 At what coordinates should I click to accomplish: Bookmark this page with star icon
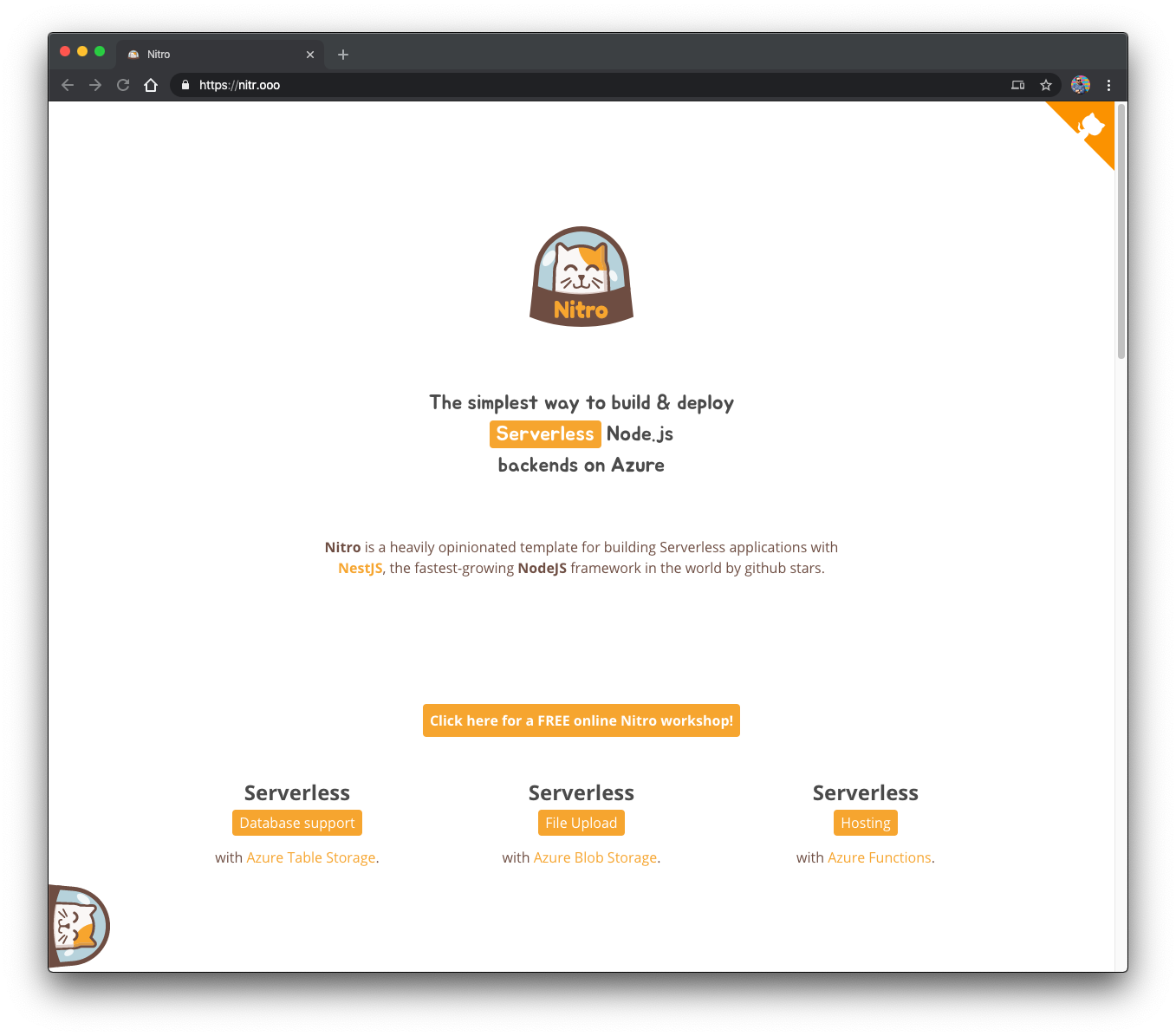pyautogui.click(x=1046, y=85)
